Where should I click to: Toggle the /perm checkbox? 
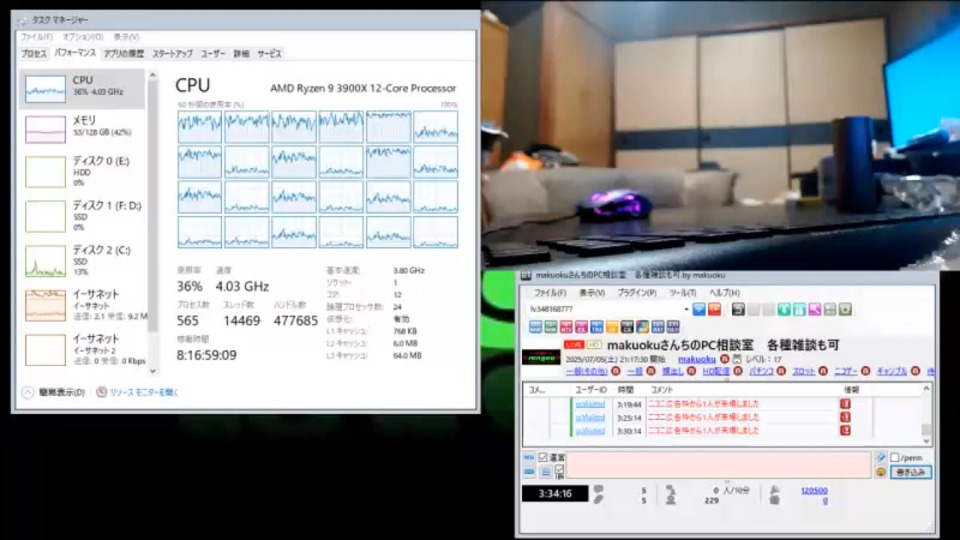pos(894,457)
